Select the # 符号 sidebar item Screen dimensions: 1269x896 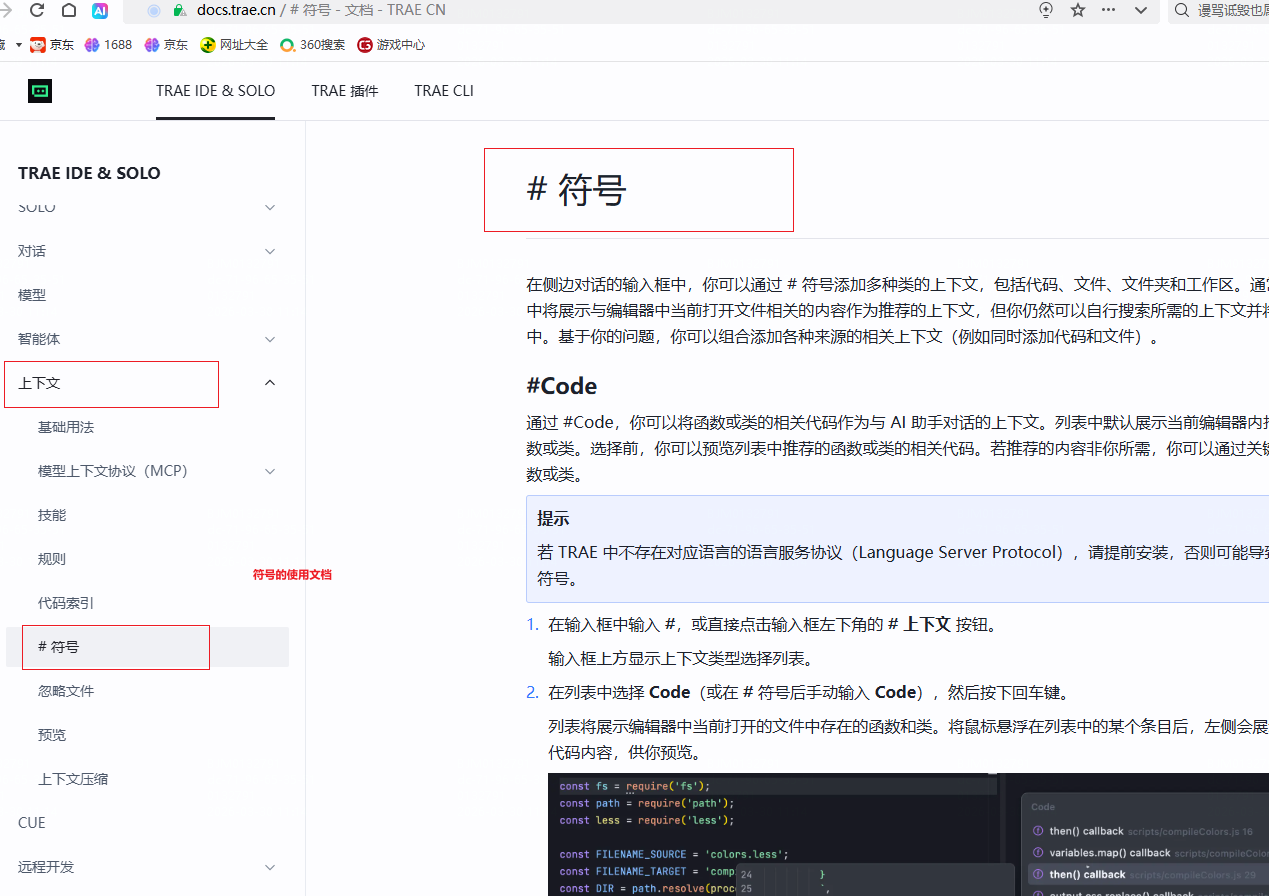147,647
